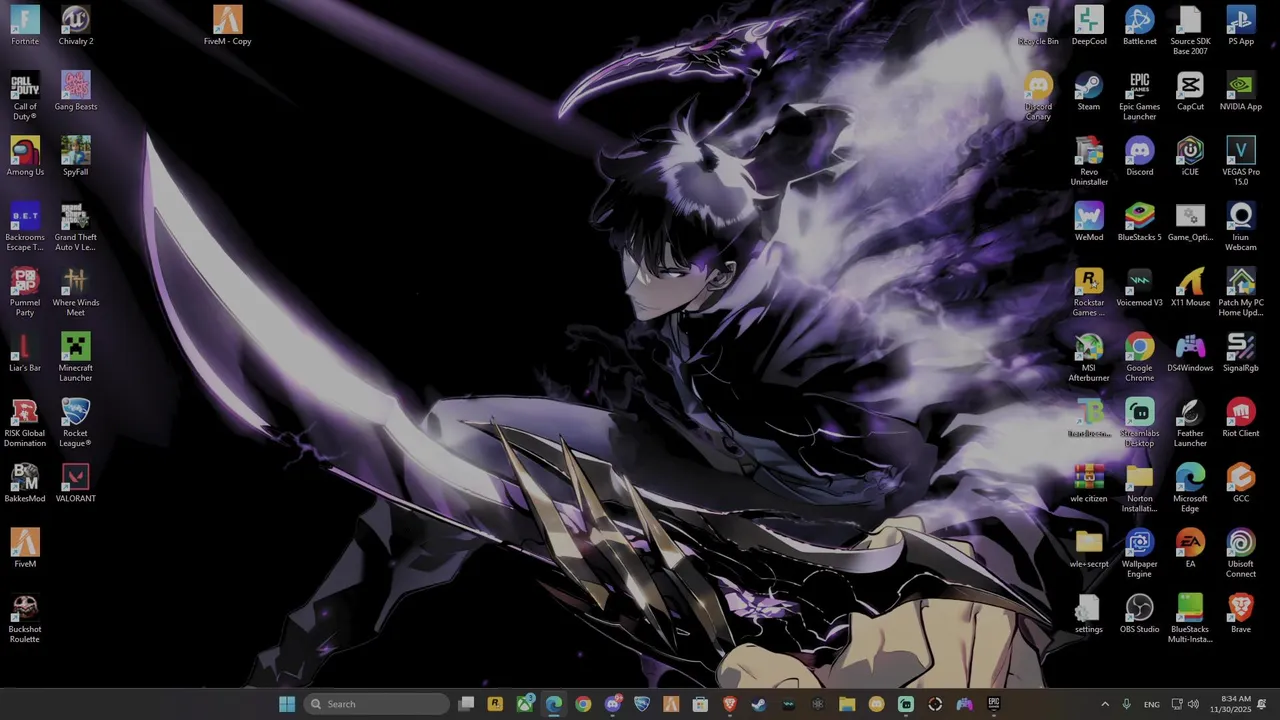1280x720 pixels.
Task: Open the Wallpaper Engine shortcut
Action: 1140,553
